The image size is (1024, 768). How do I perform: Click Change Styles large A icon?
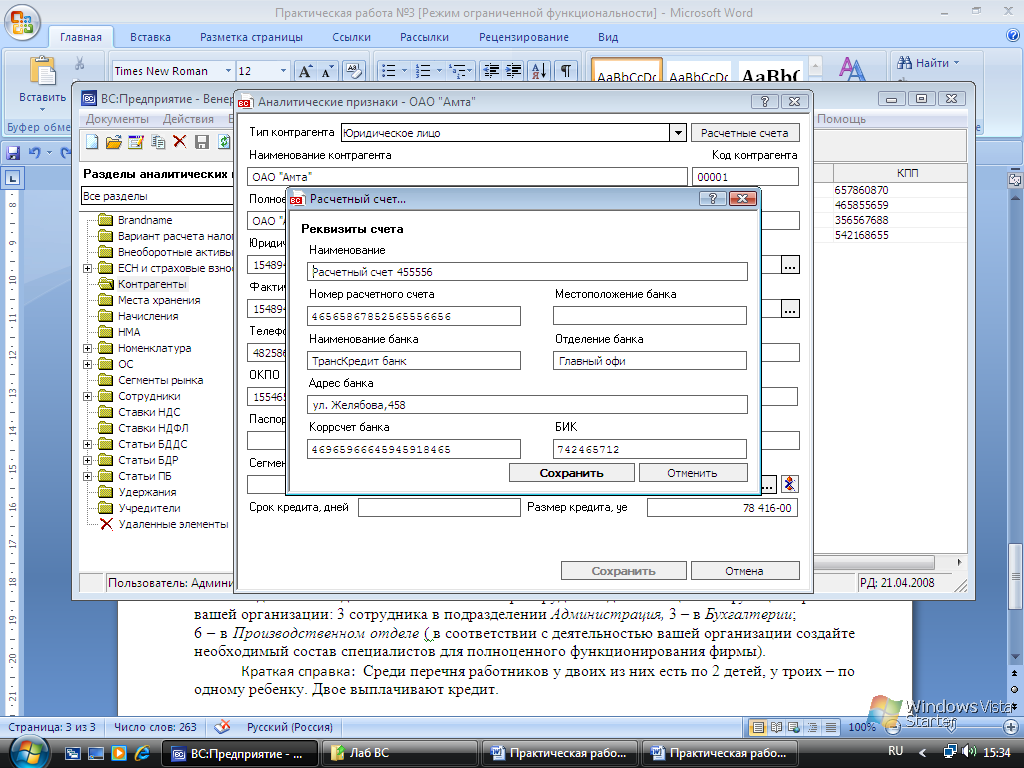click(852, 69)
